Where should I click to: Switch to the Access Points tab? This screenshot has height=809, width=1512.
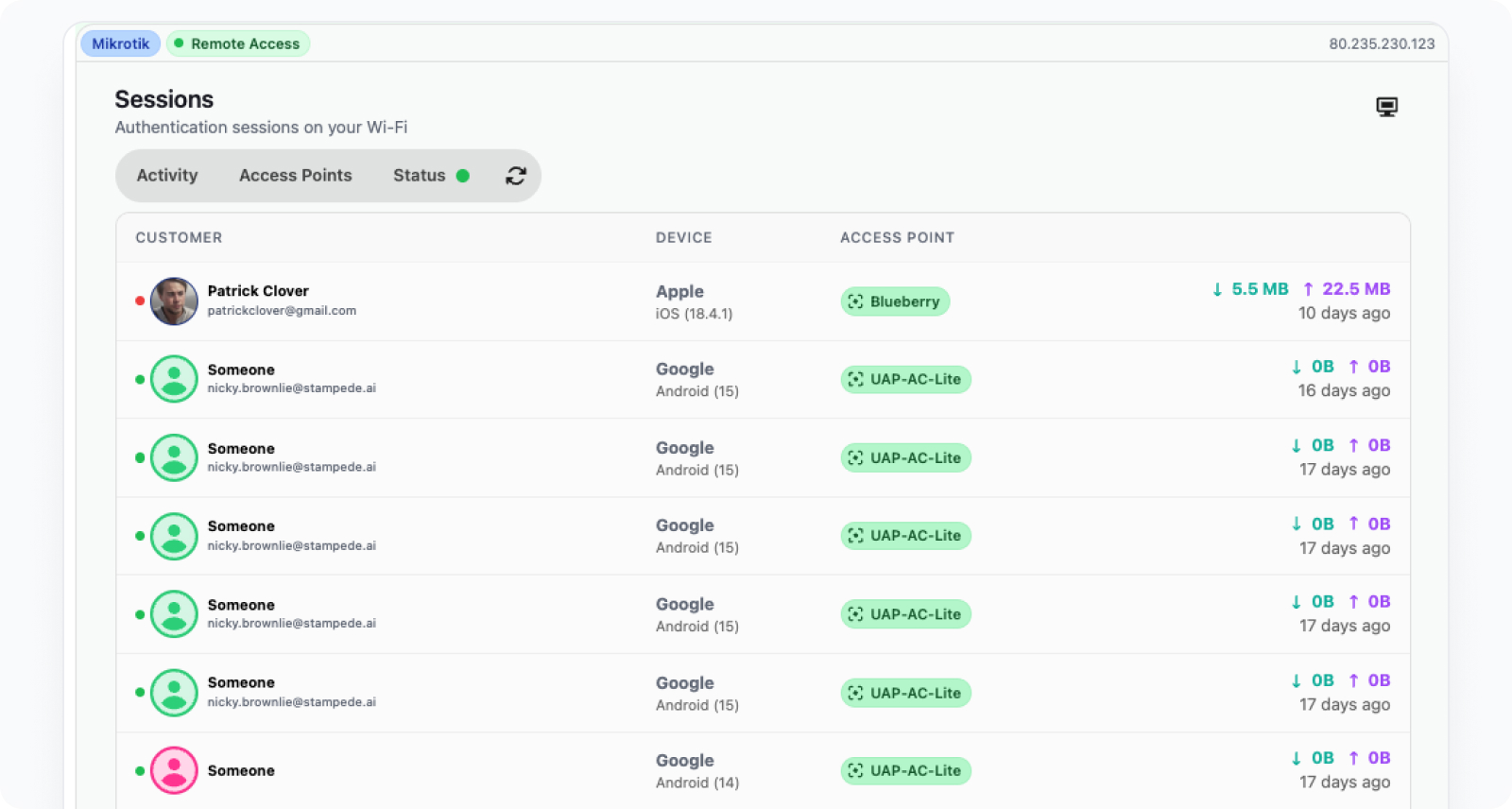point(295,176)
